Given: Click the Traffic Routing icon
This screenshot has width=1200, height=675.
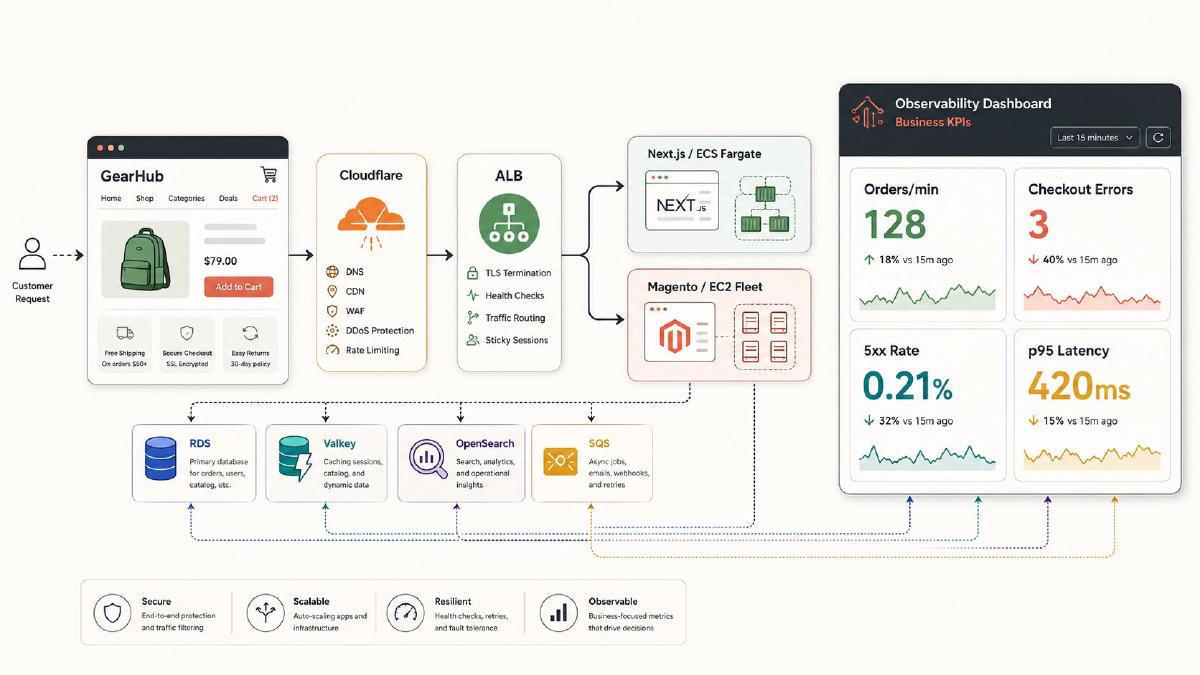Looking at the screenshot, I should click(x=474, y=318).
